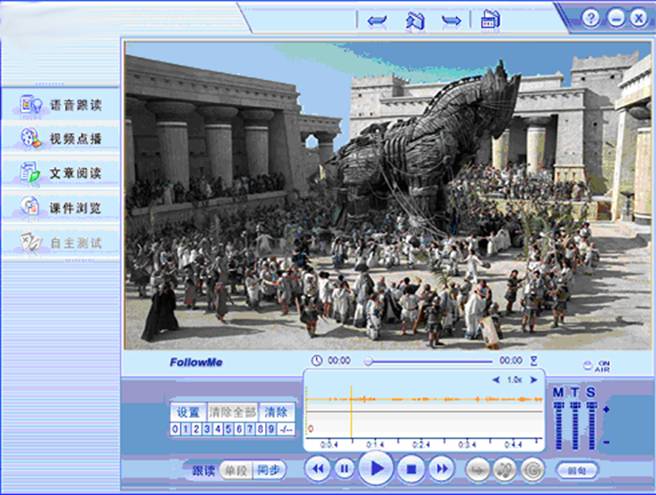Click the 自主测试 test paper icon
This screenshot has width=656, height=495.
(31, 242)
